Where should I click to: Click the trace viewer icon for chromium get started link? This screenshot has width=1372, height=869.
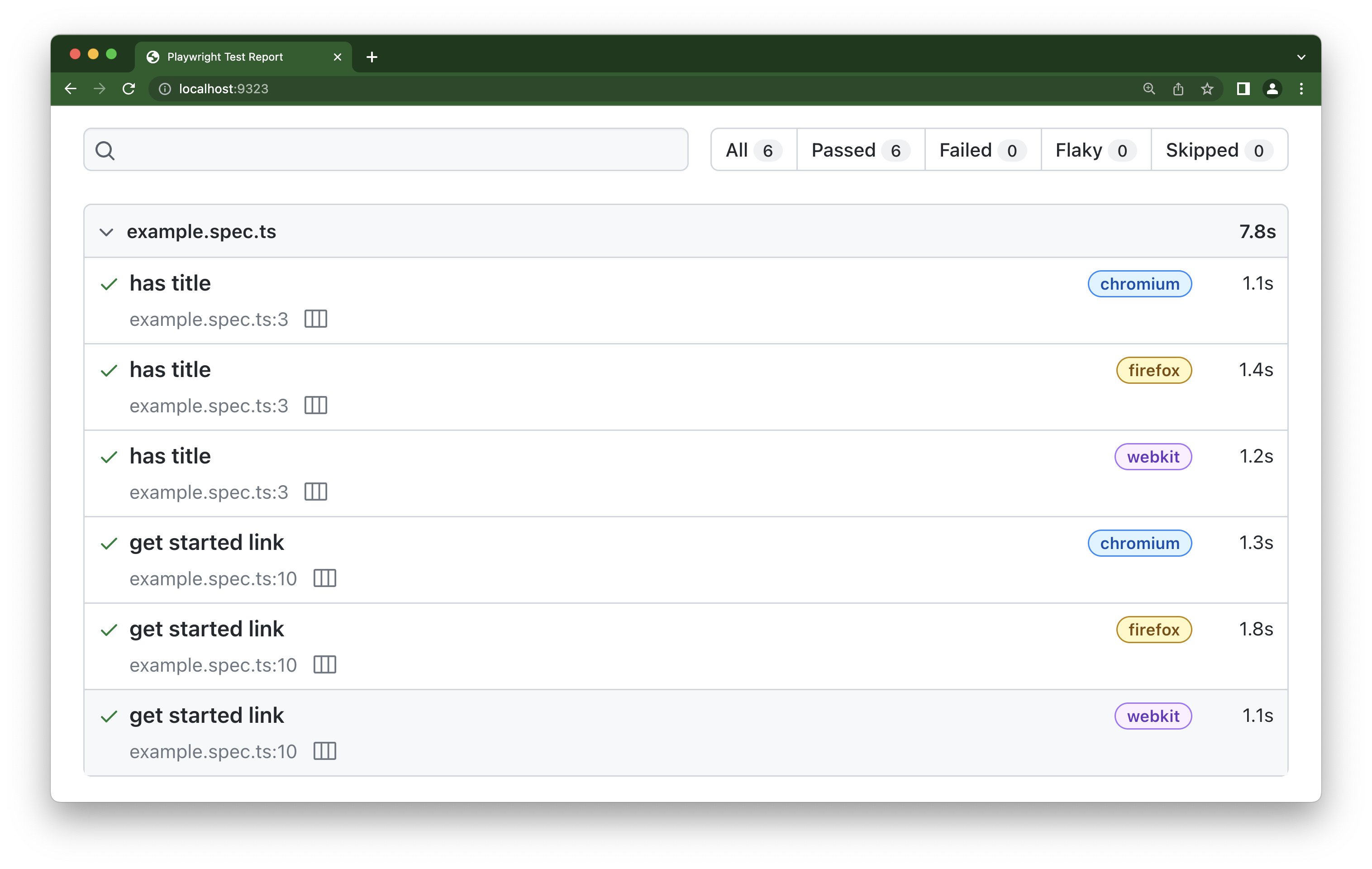tap(324, 578)
